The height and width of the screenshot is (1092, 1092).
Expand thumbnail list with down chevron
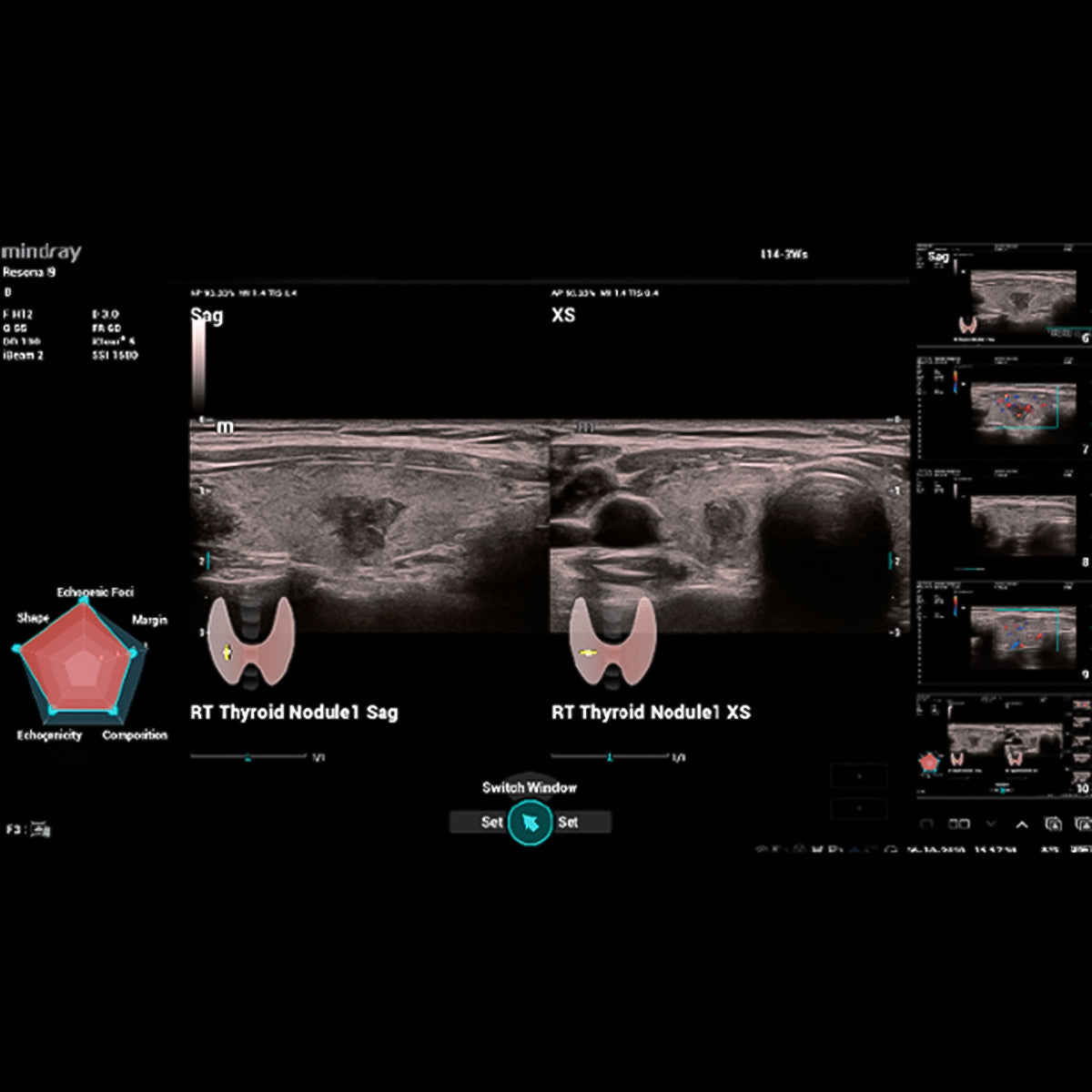coord(991,824)
